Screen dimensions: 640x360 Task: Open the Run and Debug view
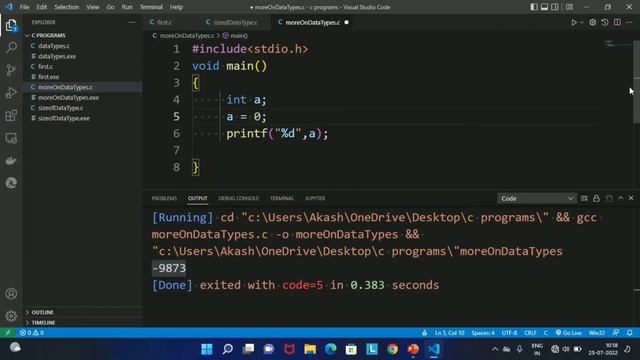11,93
